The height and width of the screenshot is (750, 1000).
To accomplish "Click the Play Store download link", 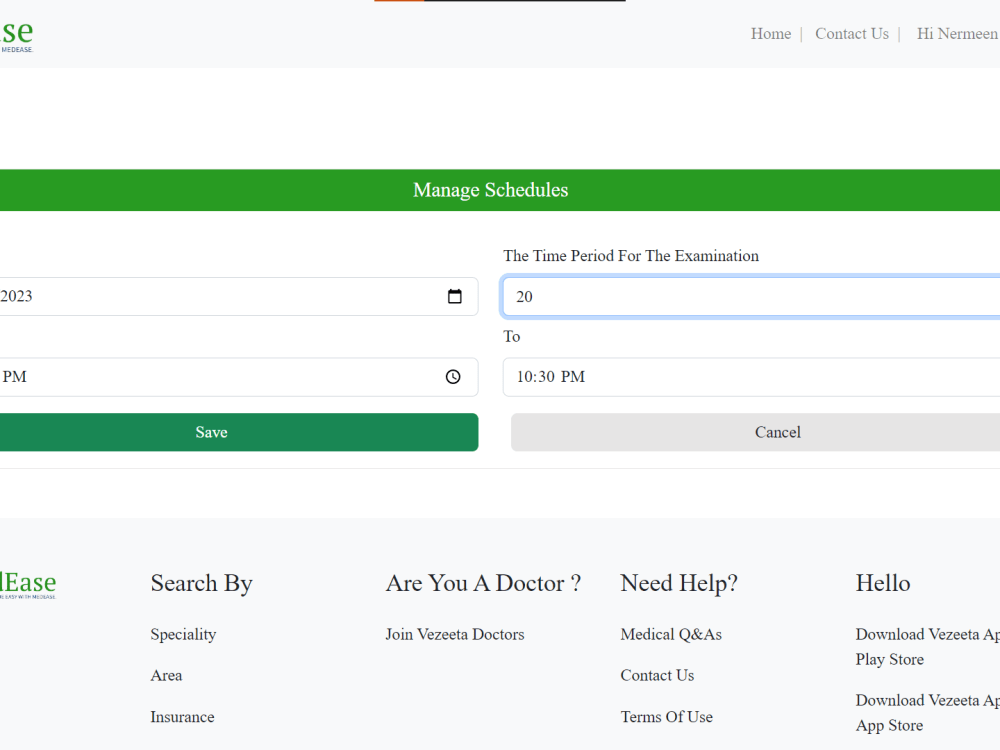I will (x=927, y=647).
